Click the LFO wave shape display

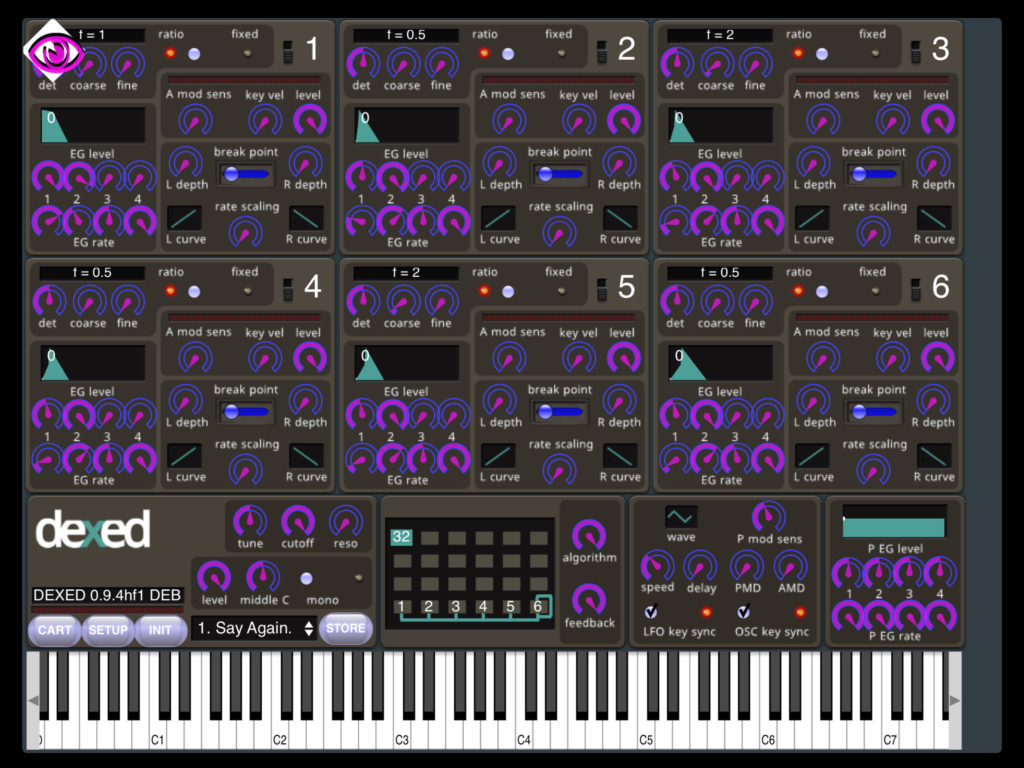[680, 517]
